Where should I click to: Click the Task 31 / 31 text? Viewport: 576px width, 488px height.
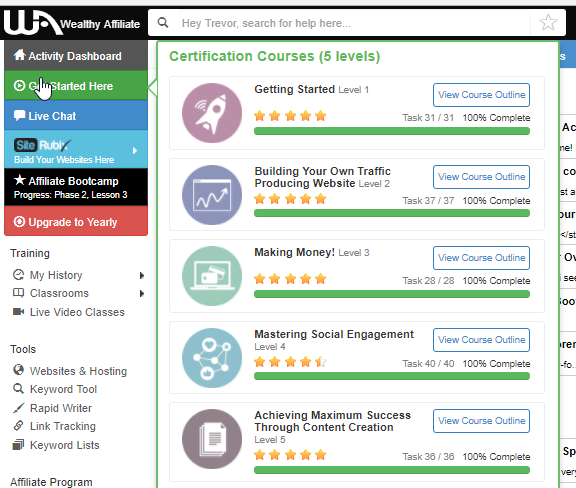click(x=428, y=118)
